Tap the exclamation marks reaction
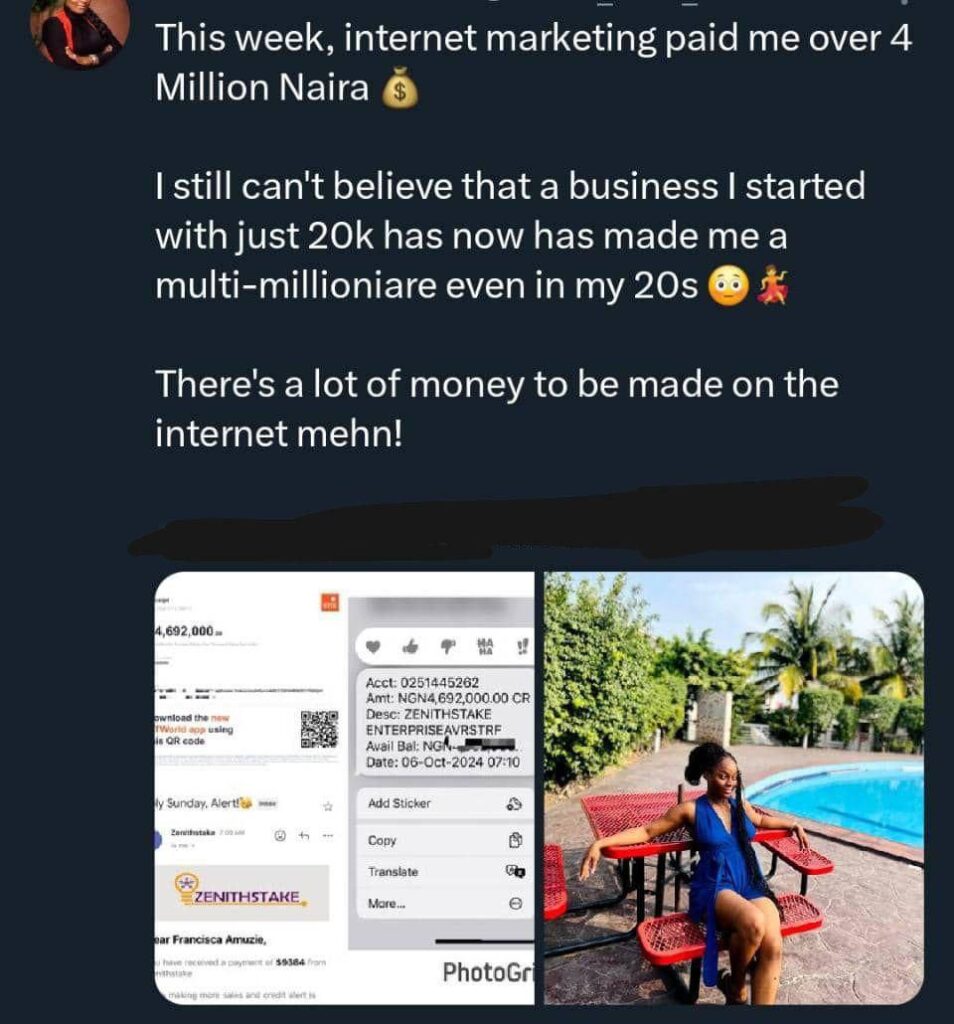 (x=519, y=647)
